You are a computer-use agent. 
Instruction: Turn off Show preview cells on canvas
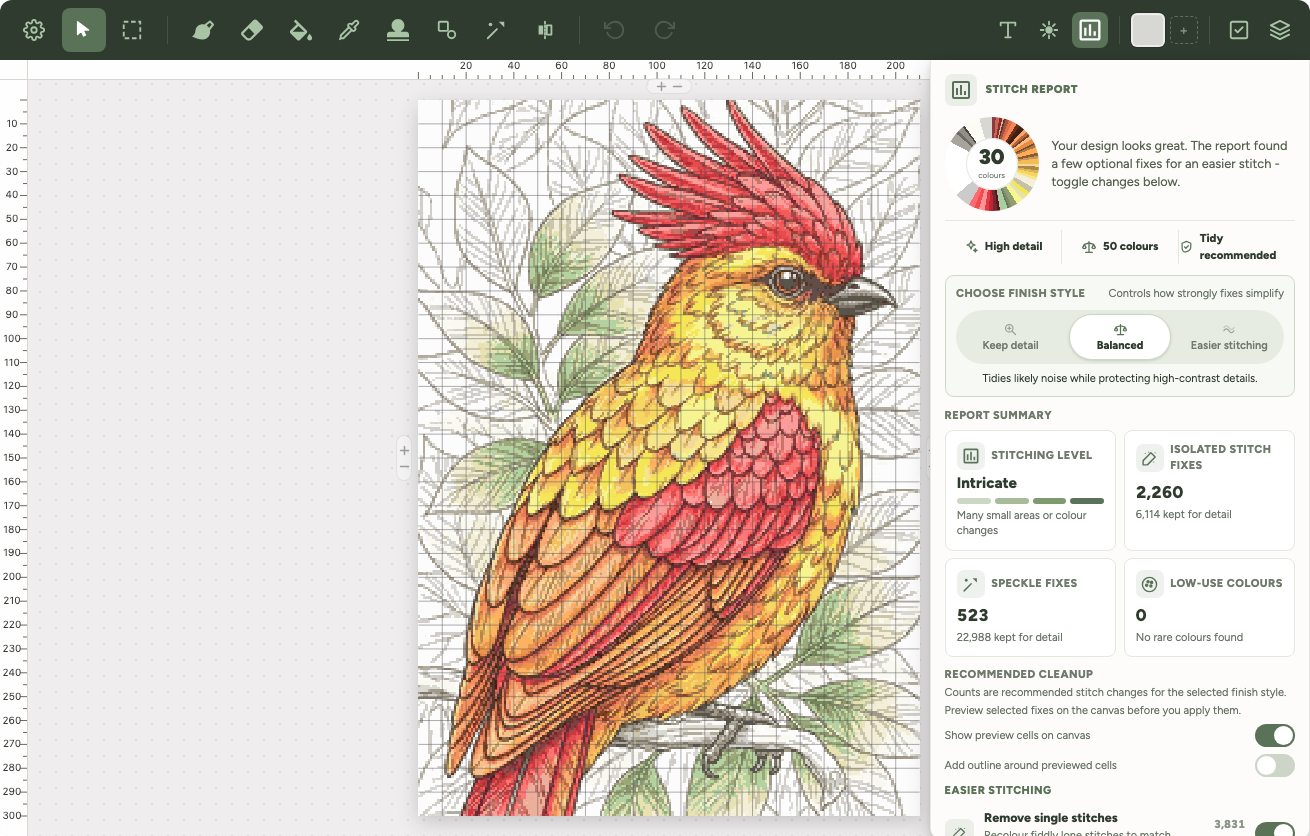tap(1275, 735)
